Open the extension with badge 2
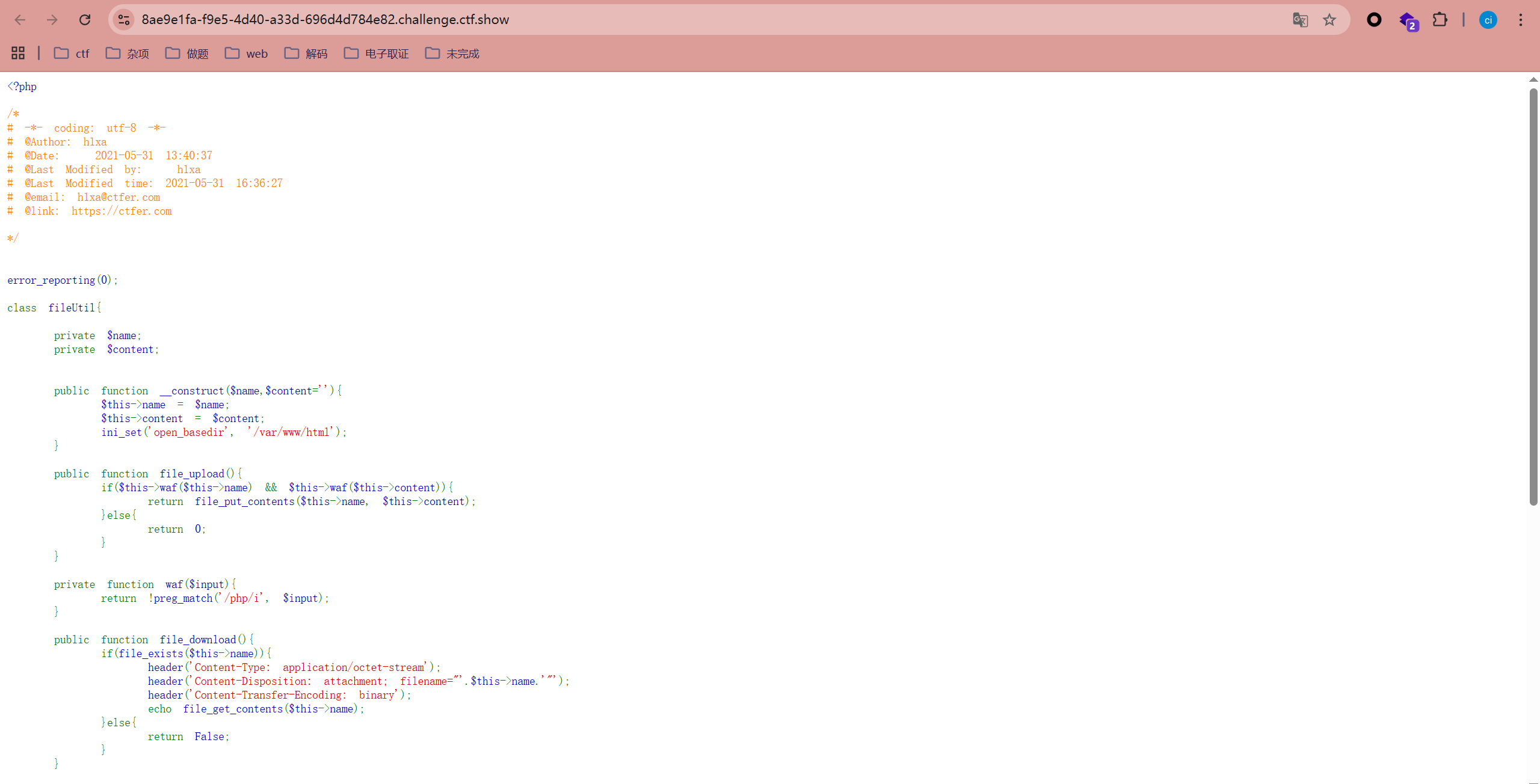This screenshot has height=784, width=1540. [x=1408, y=21]
